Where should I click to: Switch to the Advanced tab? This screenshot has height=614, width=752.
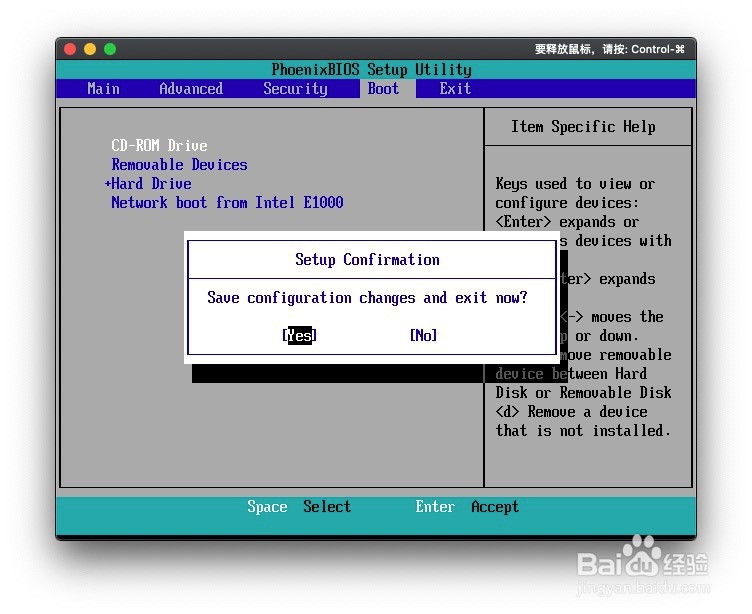click(x=191, y=89)
